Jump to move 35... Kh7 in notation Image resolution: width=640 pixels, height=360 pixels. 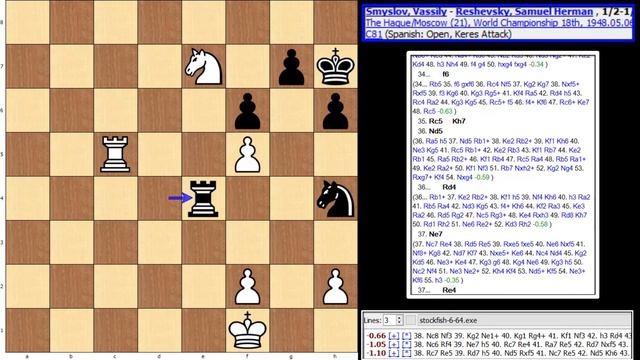(x=459, y=121)
